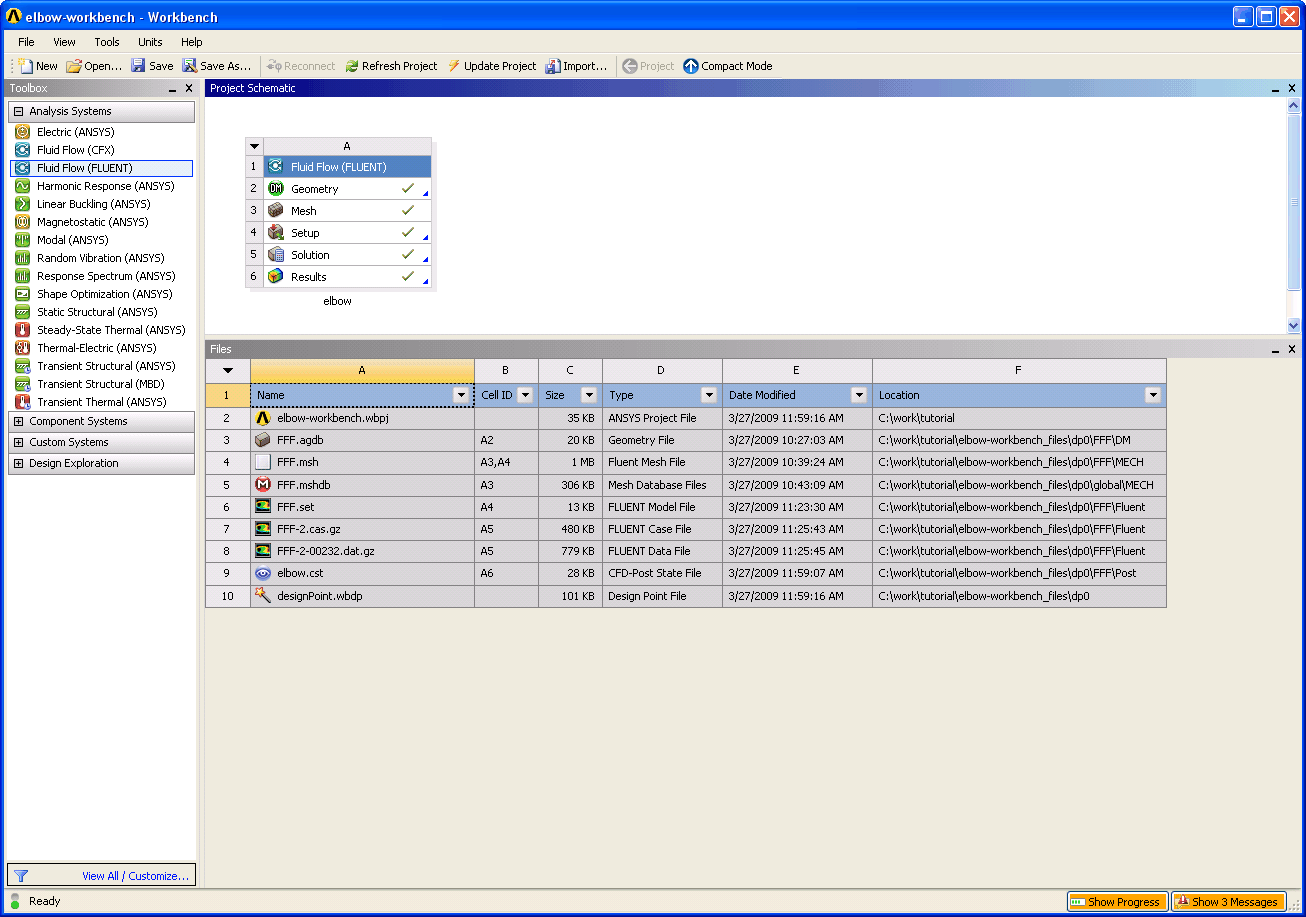The height and width of the screenshot is (917, 1306).
Task: Click the Open folder toolbar icon
Action: click(x=74, y=66)
